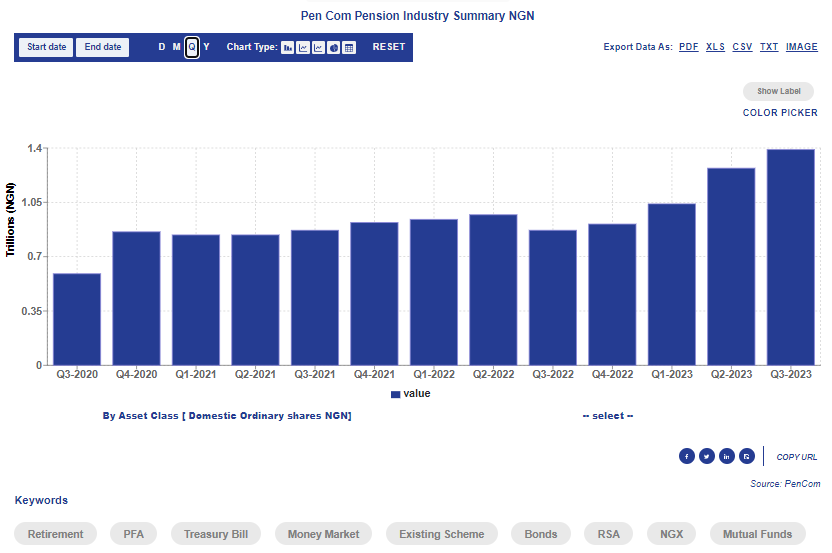Set the yearly Y frequency

(206, 47)
